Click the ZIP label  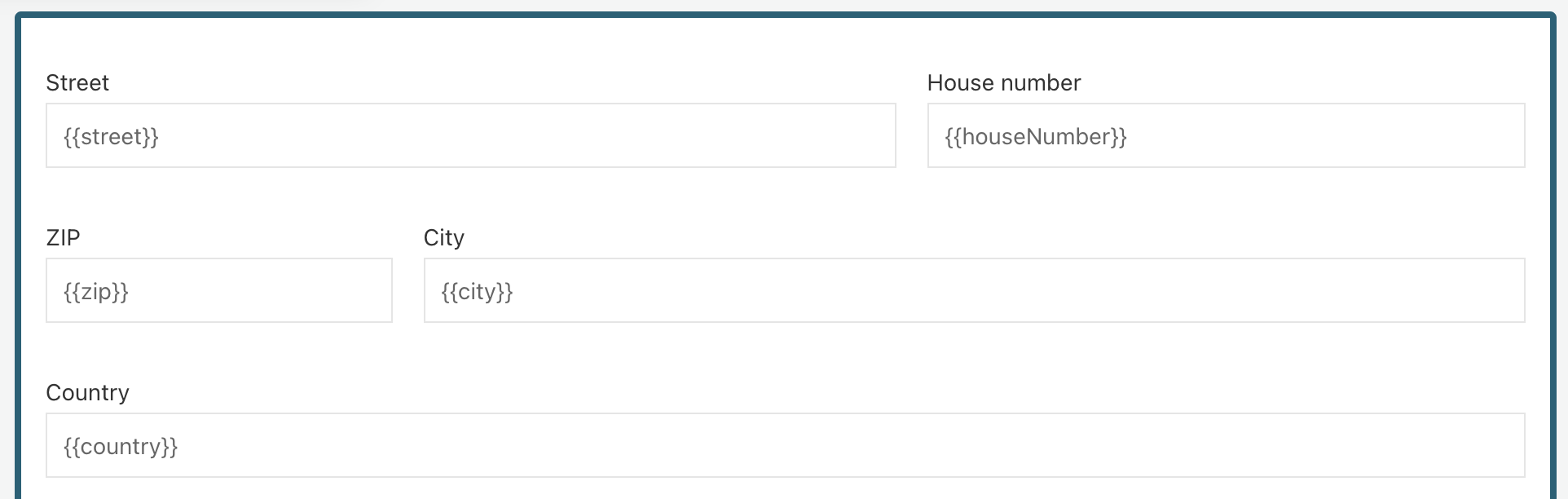(x=63, y=238)
